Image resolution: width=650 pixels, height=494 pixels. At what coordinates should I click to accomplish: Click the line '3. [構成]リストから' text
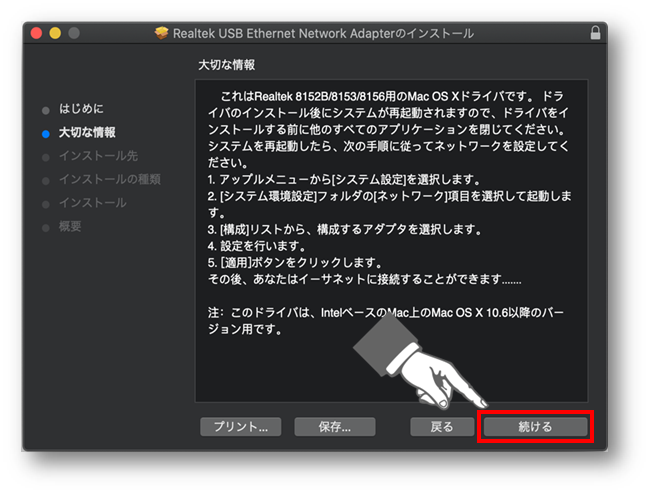[344, 229]
